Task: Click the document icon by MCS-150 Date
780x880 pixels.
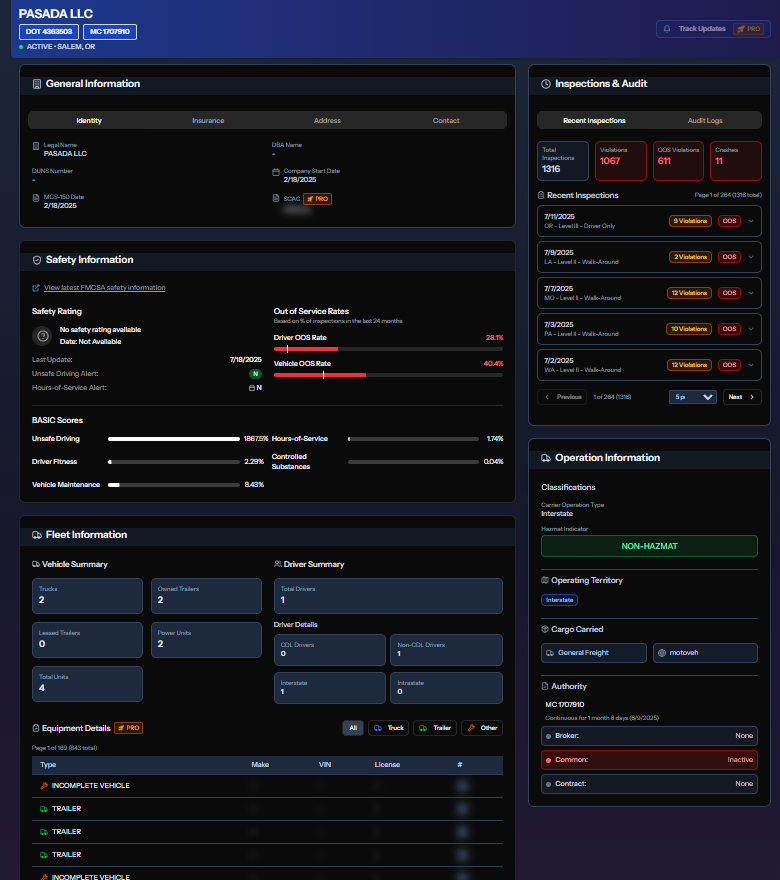Action: pyautogui.click(x=36, y=198)
